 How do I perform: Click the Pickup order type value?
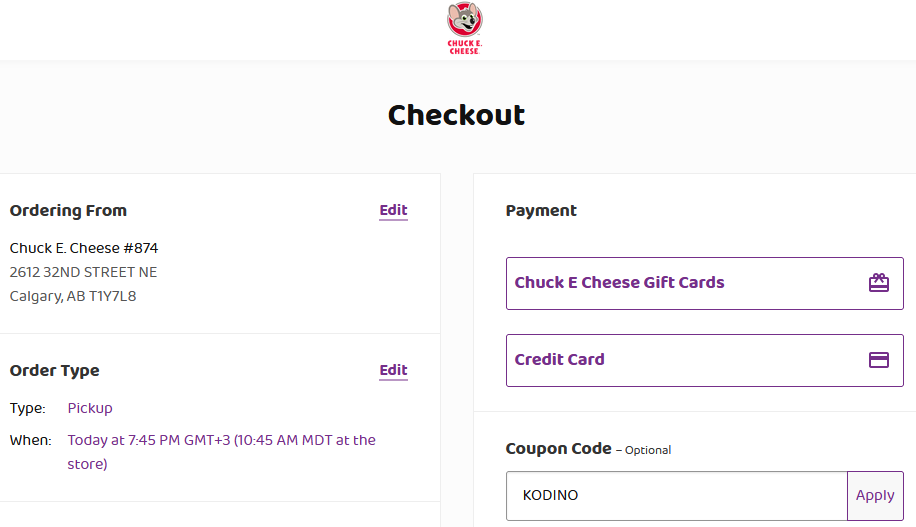(x=90, y=408)
